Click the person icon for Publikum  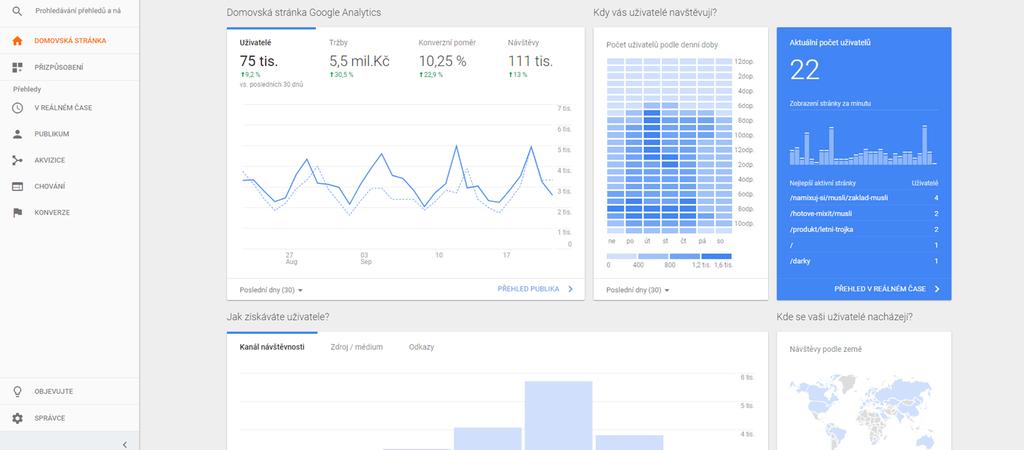coord(18,134)
